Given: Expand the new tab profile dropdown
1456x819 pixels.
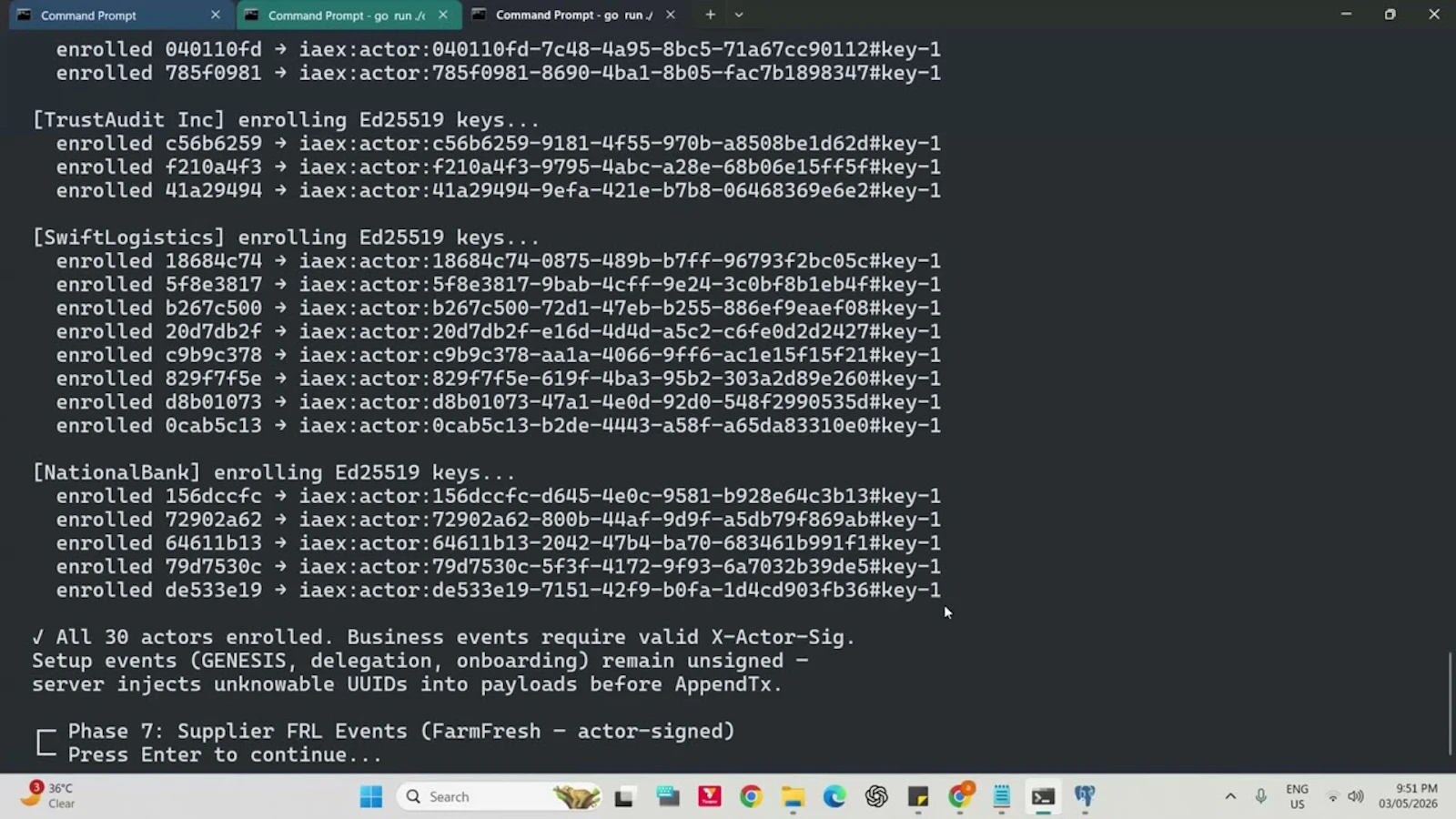Looking at the screenshot, I should click(x=739, y=15).
